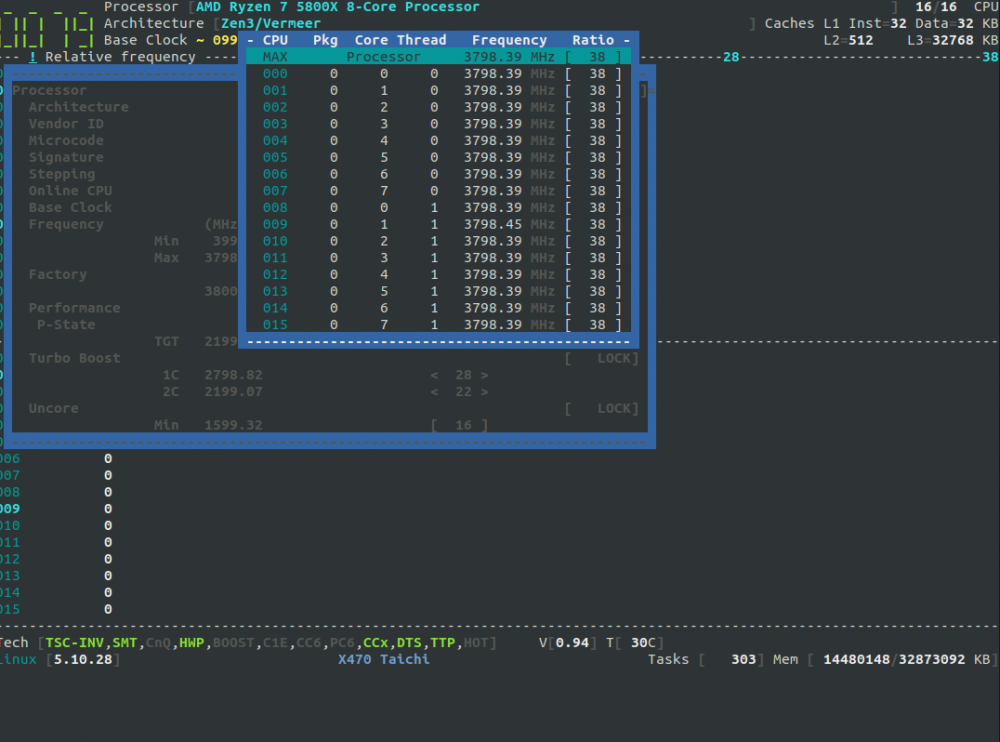Click the Turbo Boost label

(x=74, y=358)
